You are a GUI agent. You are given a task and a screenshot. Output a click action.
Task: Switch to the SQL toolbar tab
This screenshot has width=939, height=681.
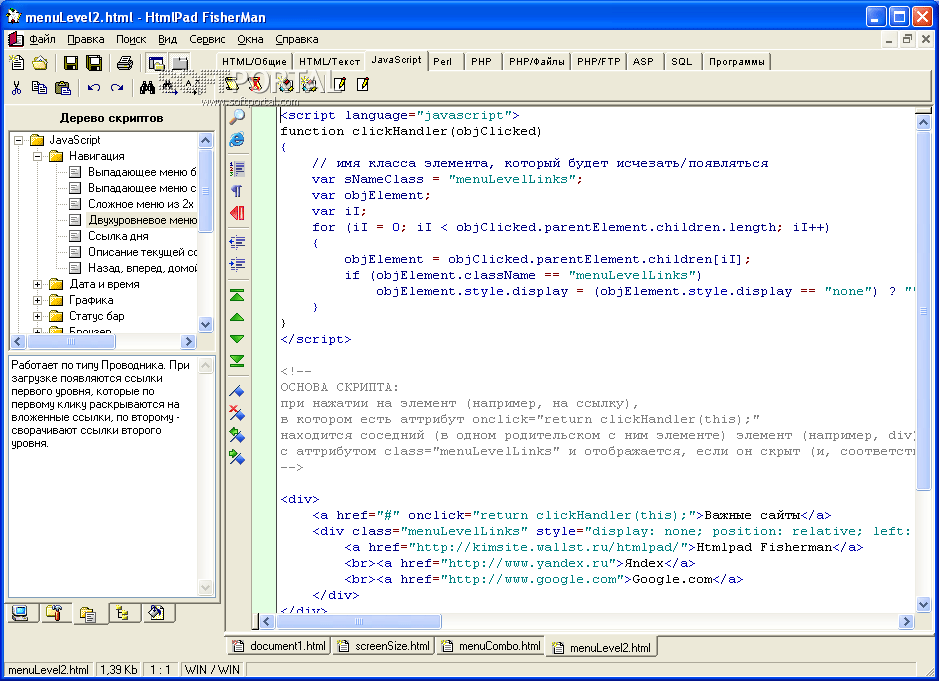[681, 62]
